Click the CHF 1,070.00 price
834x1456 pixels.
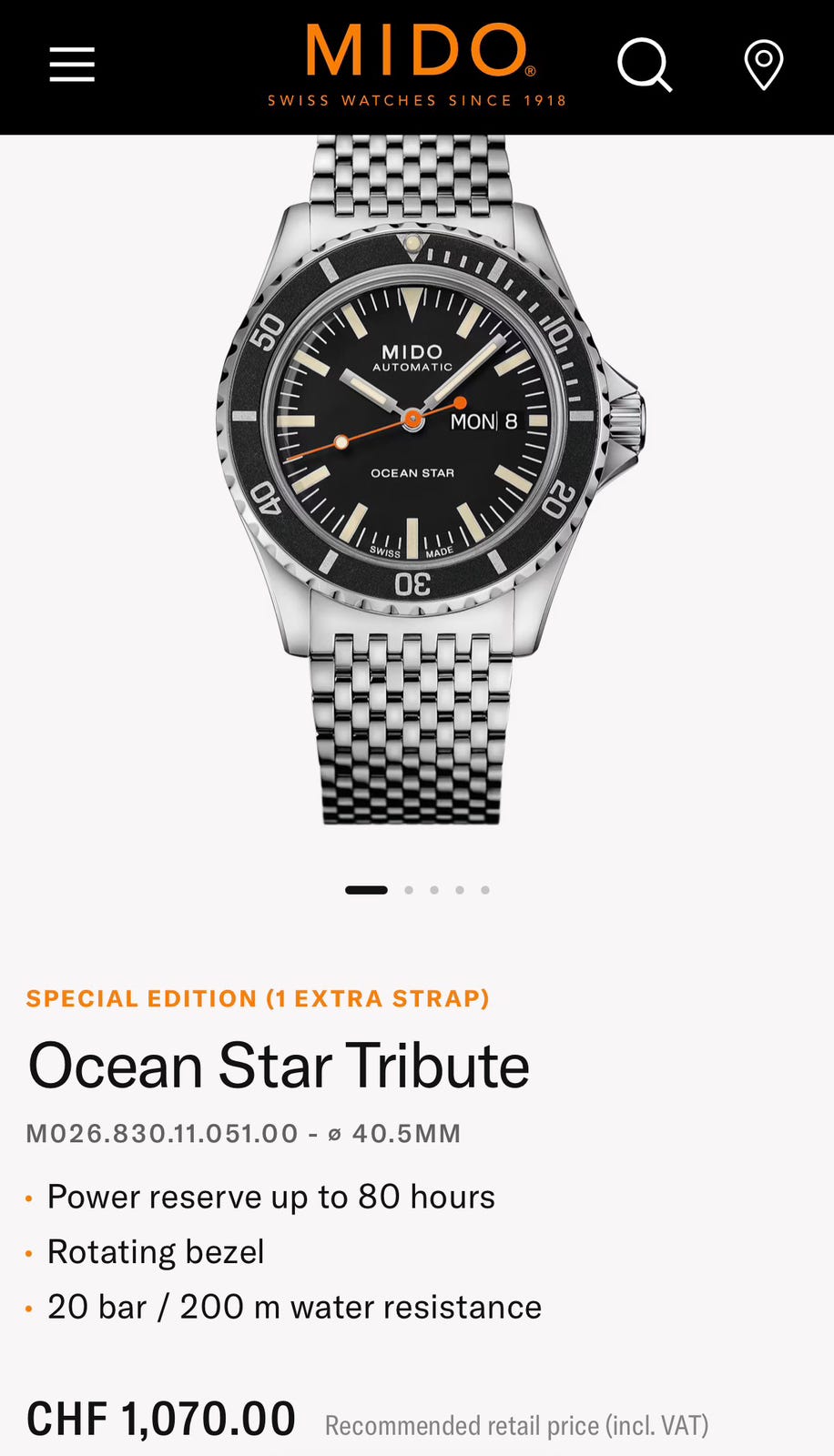click(161, 1419)
